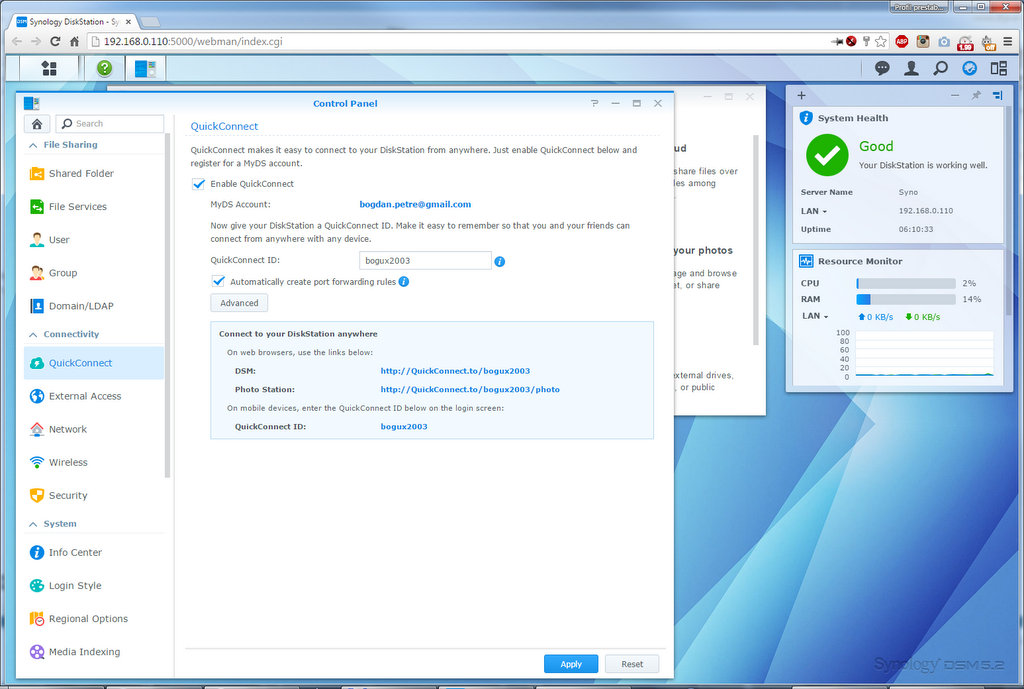
Task: Select Group in the sidebar
Action: click(94, 273)
